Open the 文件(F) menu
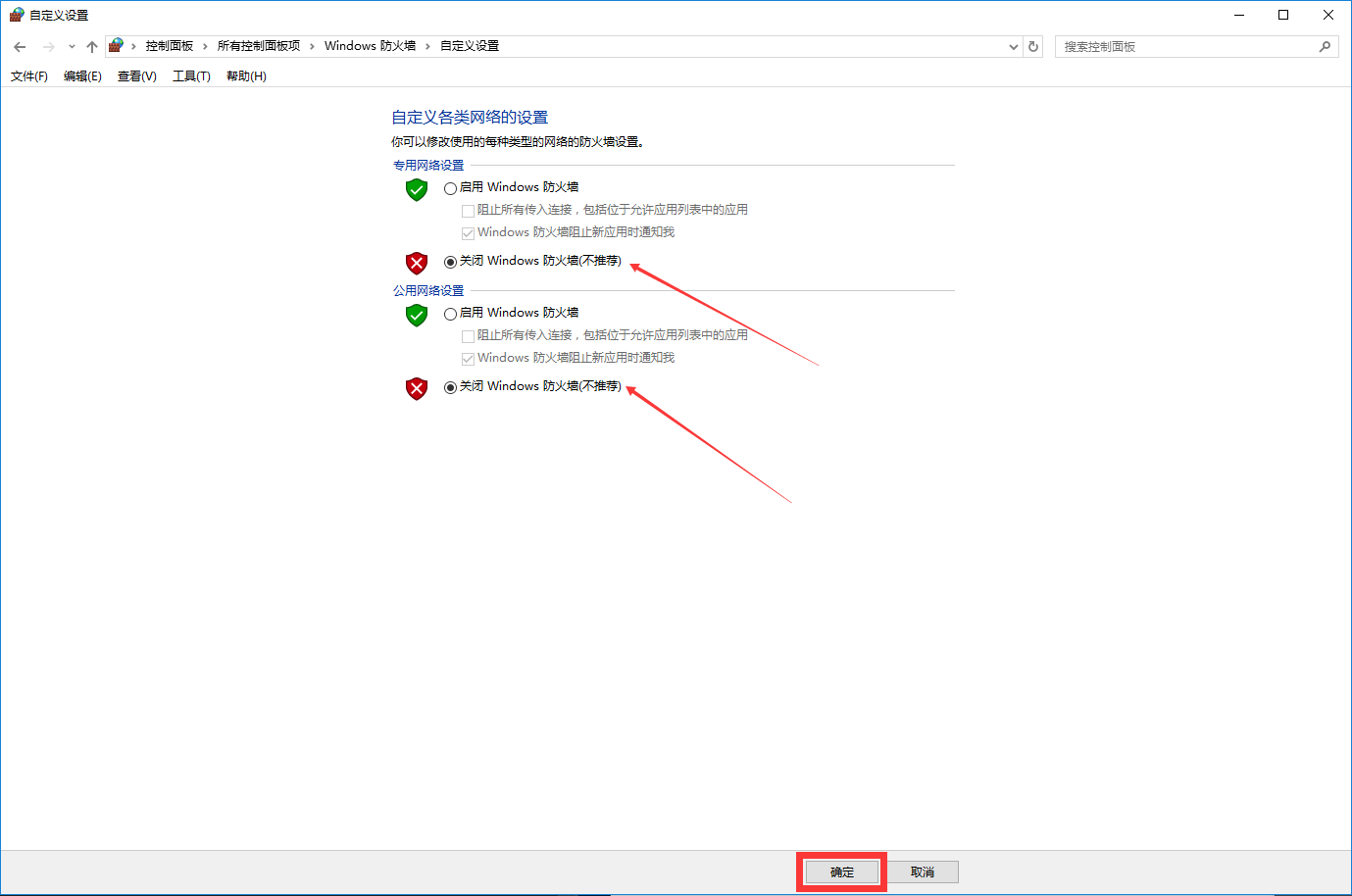The width and height of the screenshot is (1352, 896). tap(29, 75)
